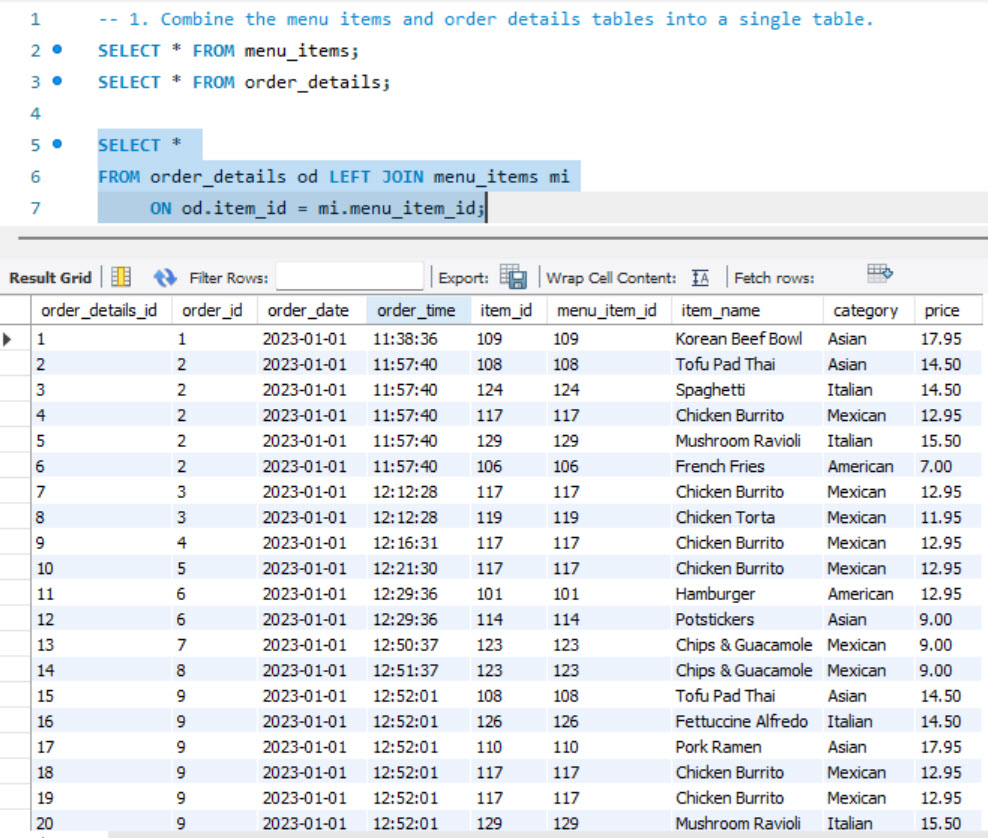Click the Hamburger cell in item_name

(x=715, y=594)
